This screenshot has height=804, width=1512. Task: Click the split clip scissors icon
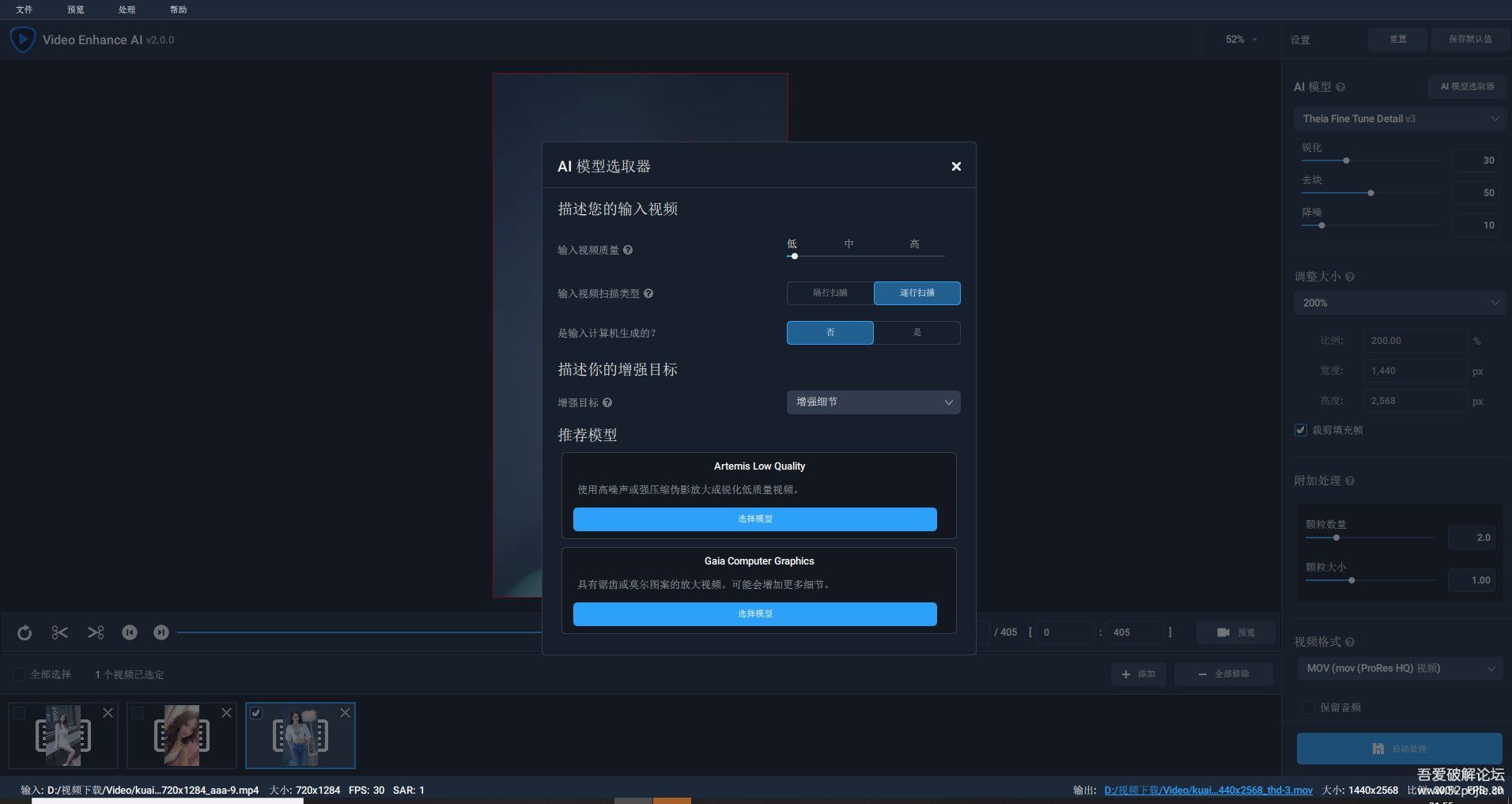96,632
